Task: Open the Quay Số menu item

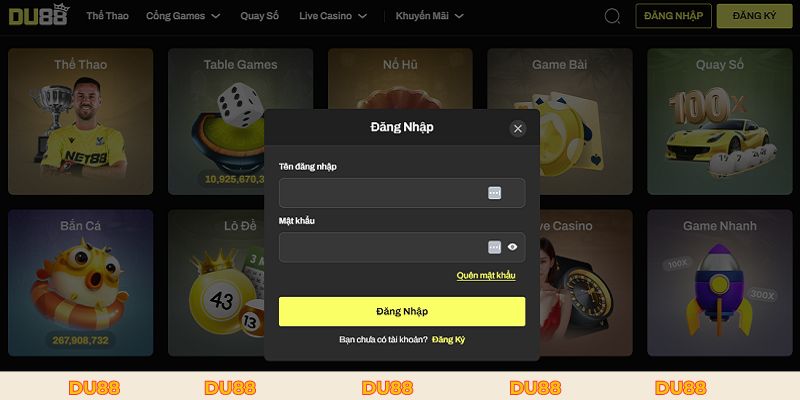Action: click(260, 16)
